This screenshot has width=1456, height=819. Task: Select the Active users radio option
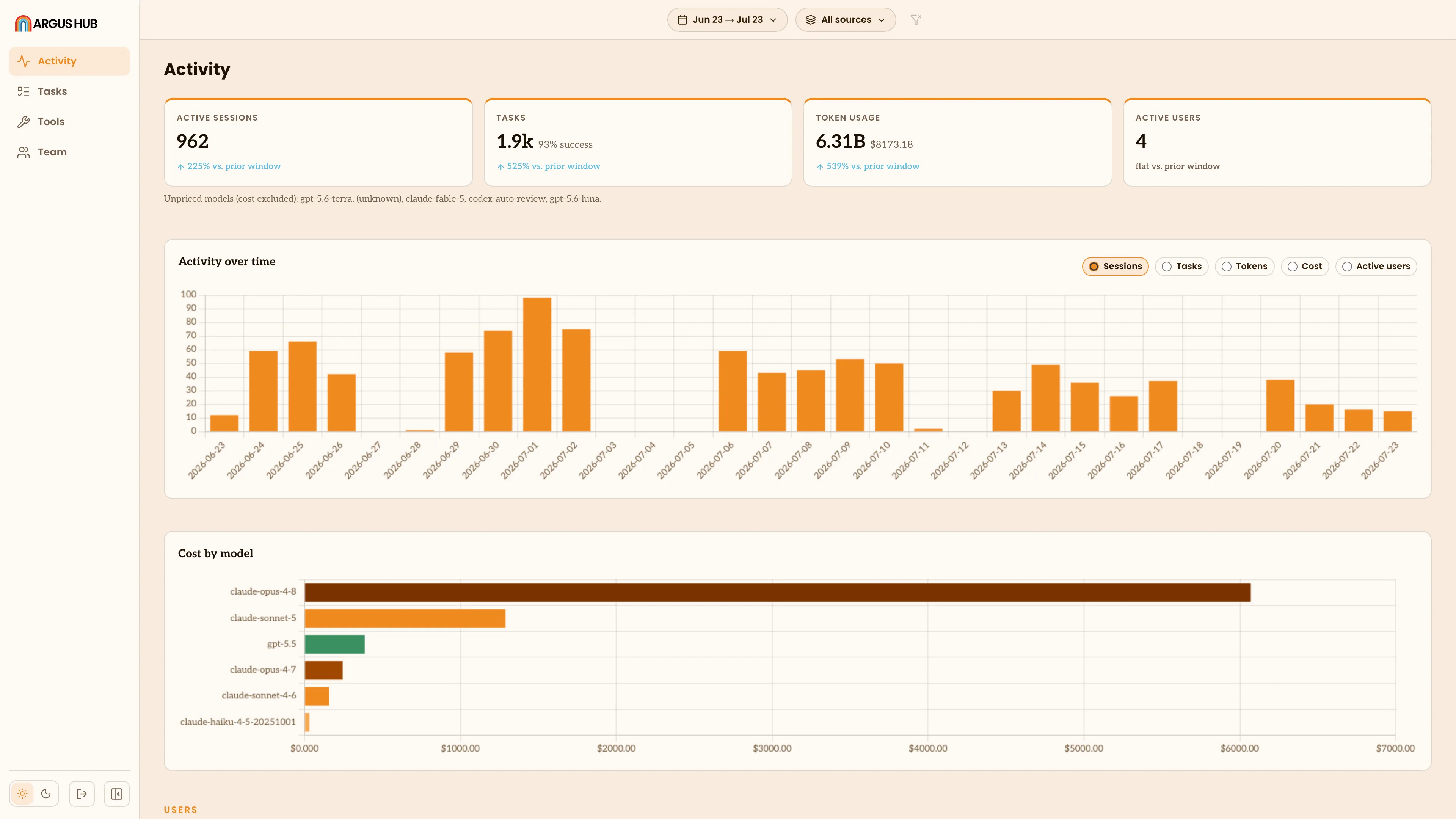[1376, 266]
